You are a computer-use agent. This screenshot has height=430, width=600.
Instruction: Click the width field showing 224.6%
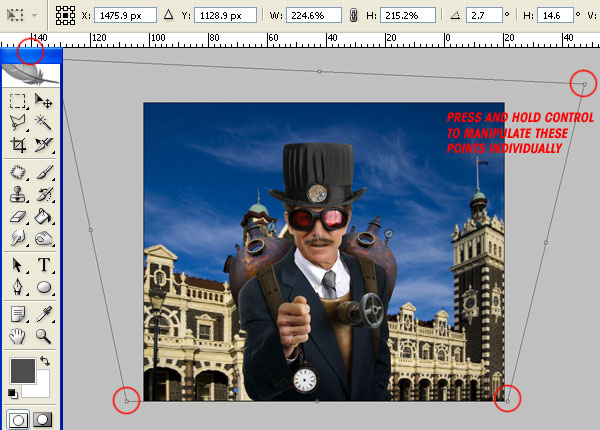[314, 15]
